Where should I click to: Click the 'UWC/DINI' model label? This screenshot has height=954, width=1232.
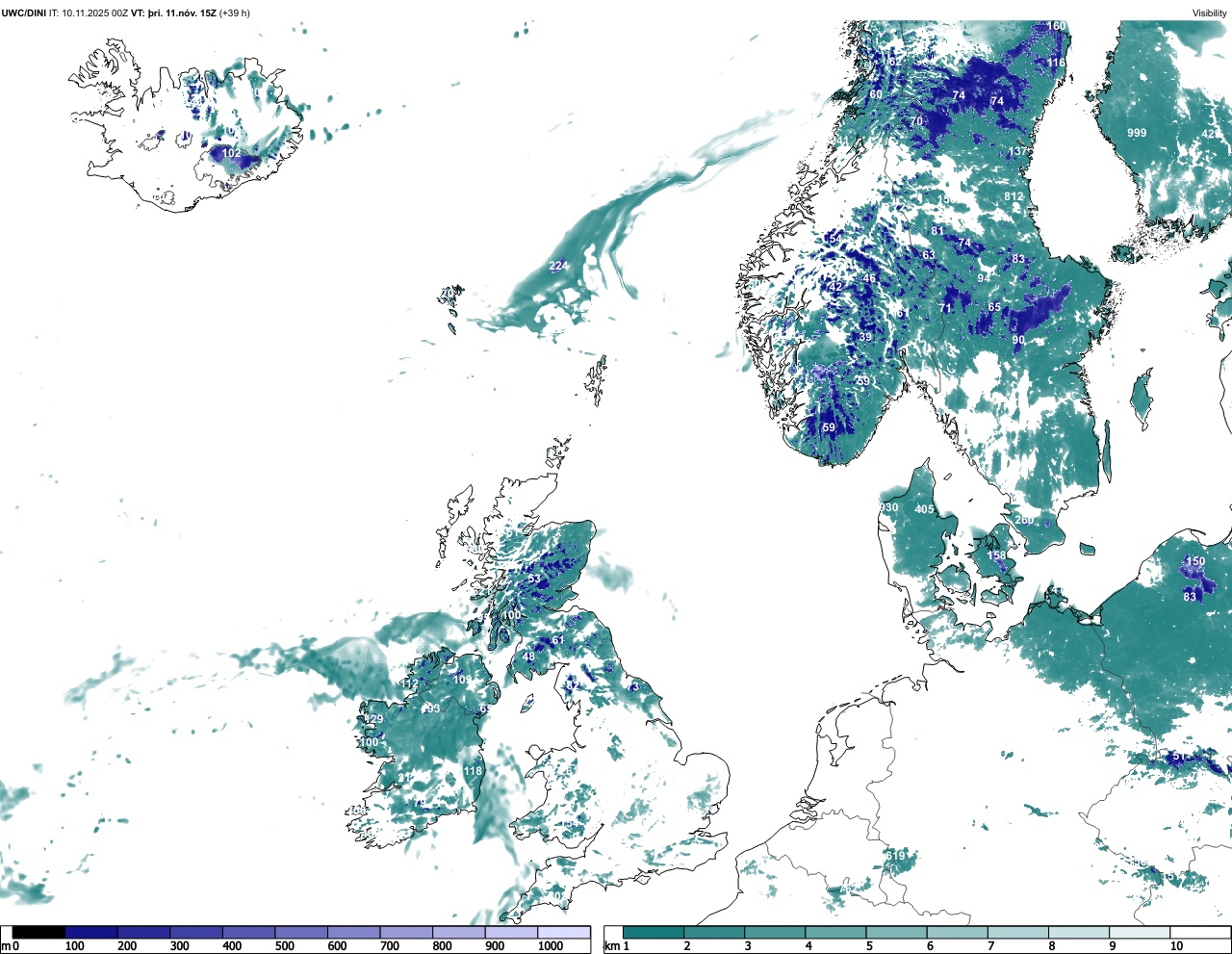(x=24, y=13)
